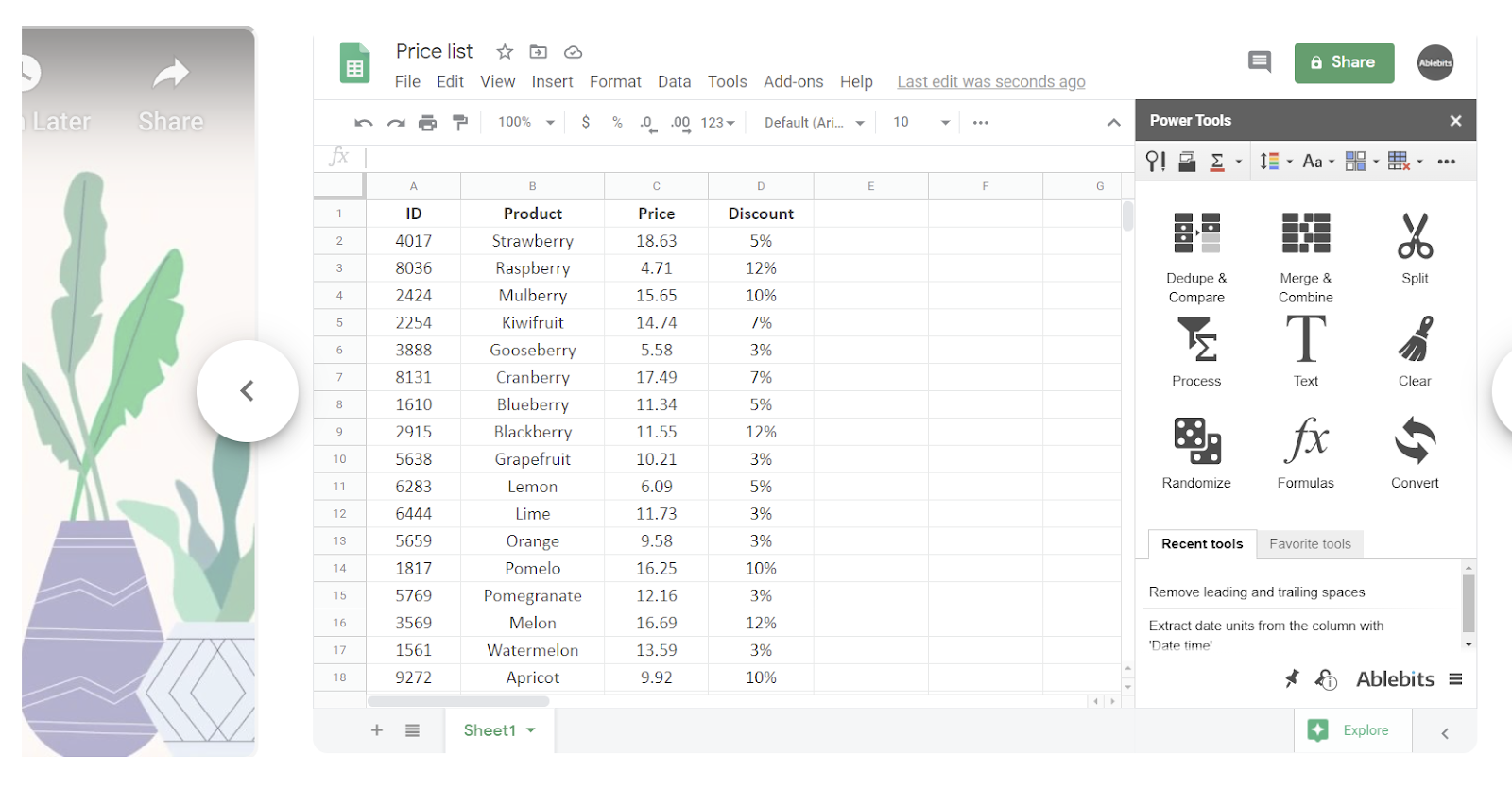Open the Add-ons menu
This screenshot has width=1512, height=806.
tap(793, 82)
